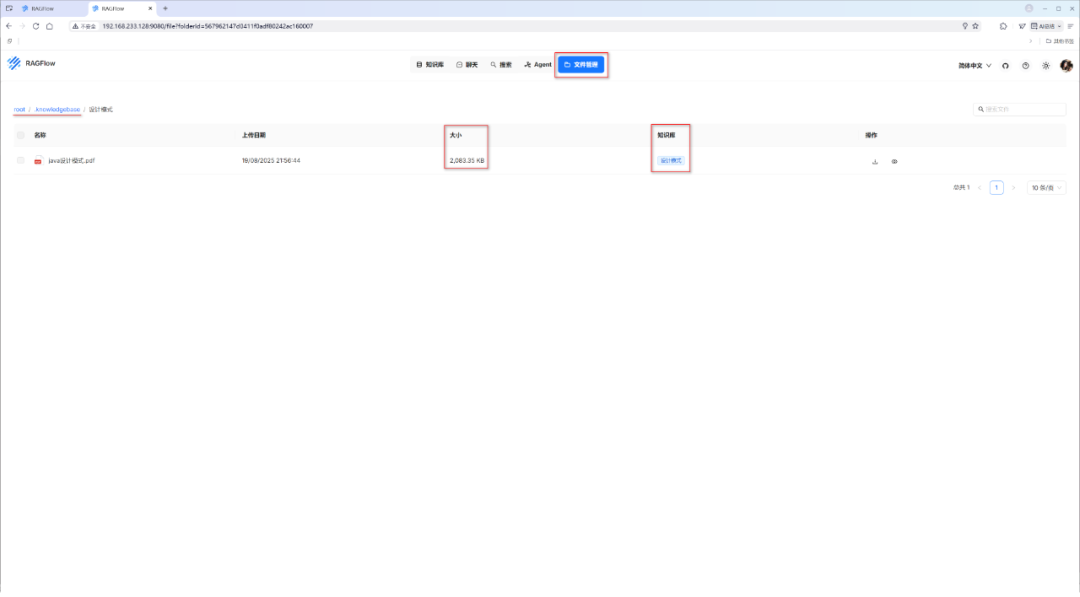Open the 知识库 navigation tab
Image resolution: width=1080 pixels, height=597 pixels.
pos(430,65)
